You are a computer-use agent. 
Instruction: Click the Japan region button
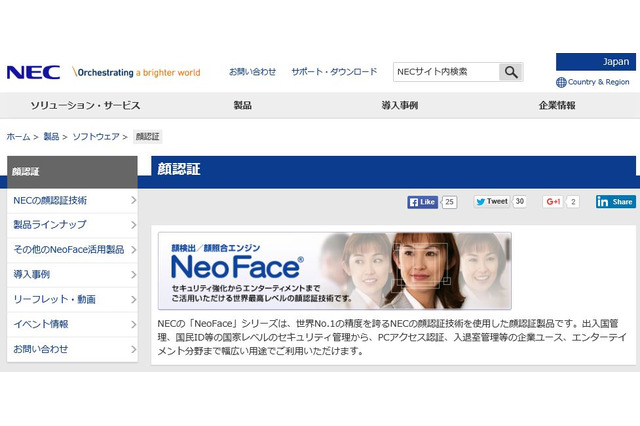tap(596, 62)
